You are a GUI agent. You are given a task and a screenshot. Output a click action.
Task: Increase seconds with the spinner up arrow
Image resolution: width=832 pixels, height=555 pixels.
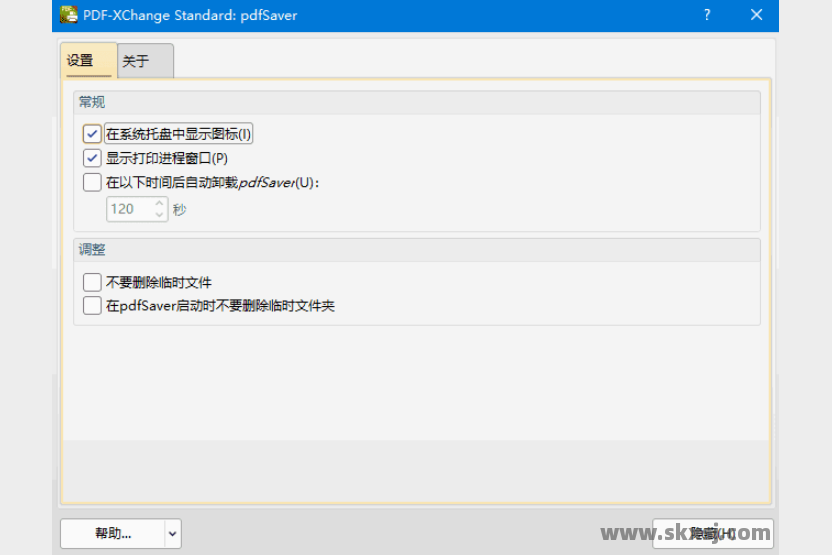coord(159,203)
